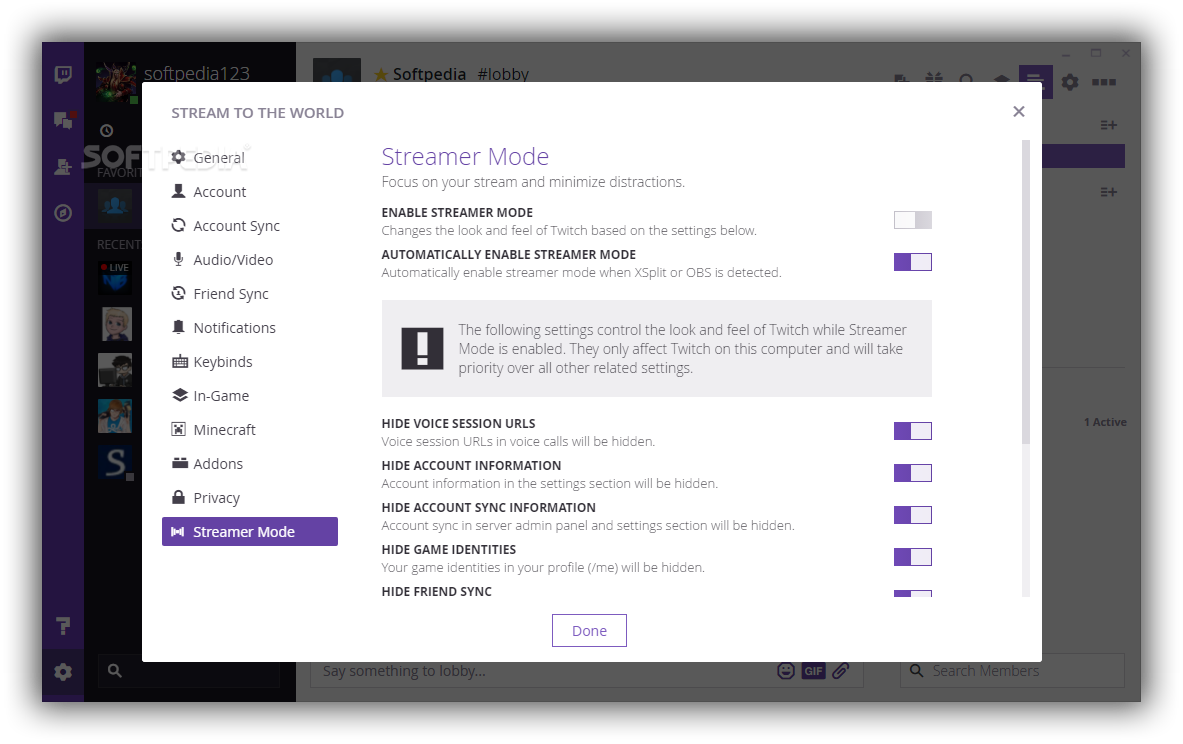Click the magnifier icon in bottom-left search
The height and width of the screenshot is (744, 1183).
coord(115,670)
